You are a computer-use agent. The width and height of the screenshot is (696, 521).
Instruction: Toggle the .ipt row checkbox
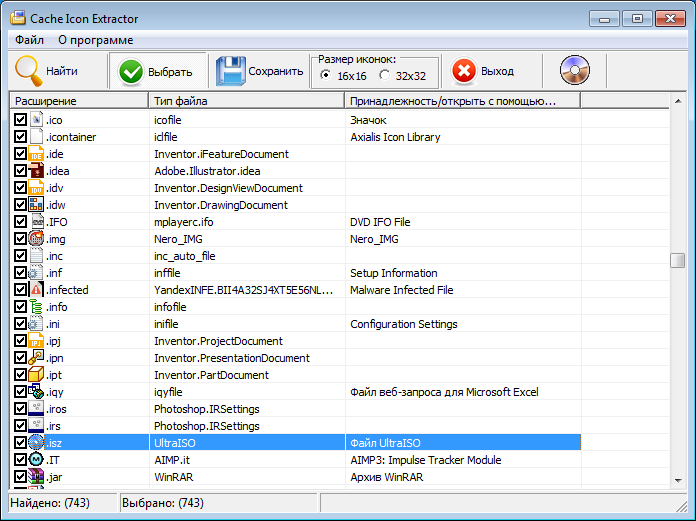click(20, 375)
